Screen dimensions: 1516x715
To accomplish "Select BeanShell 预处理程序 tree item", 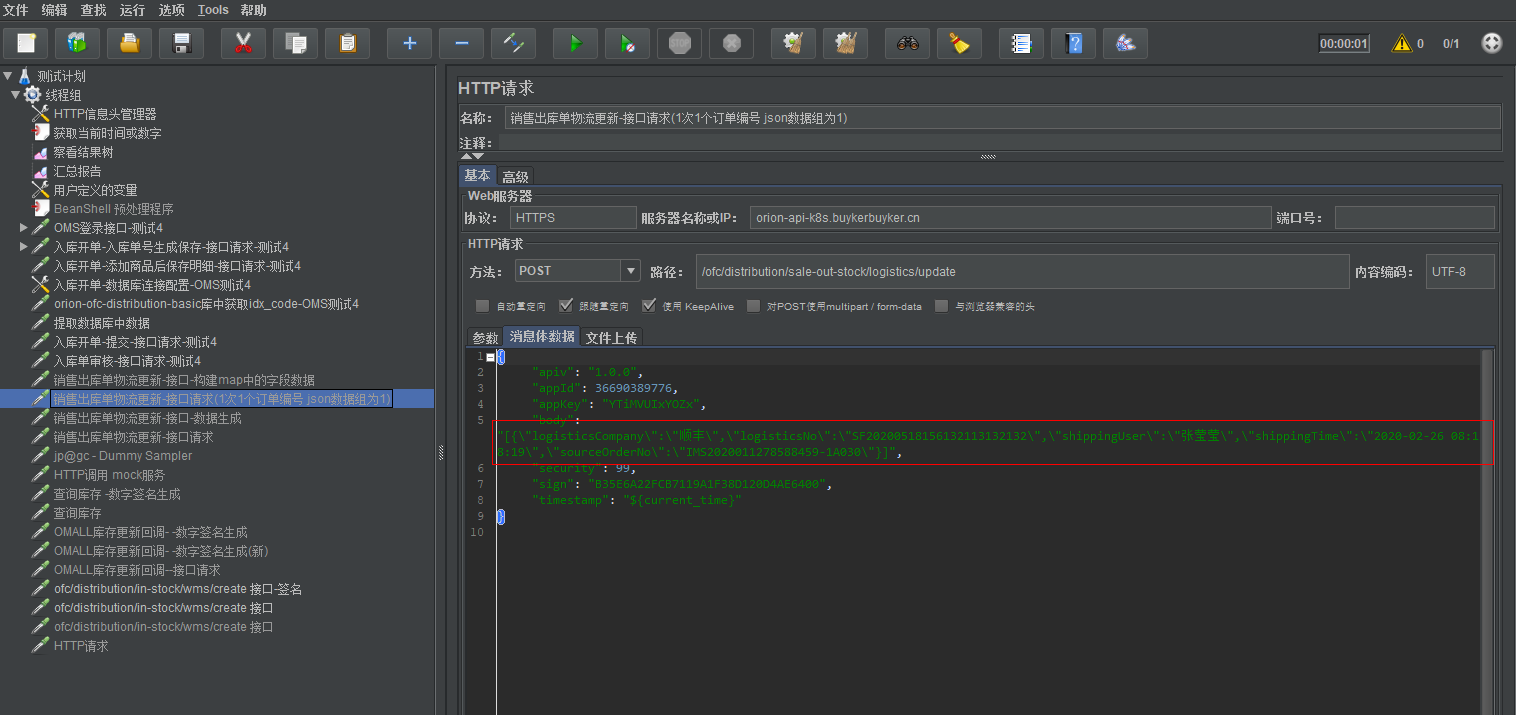I will pos(114,209).
